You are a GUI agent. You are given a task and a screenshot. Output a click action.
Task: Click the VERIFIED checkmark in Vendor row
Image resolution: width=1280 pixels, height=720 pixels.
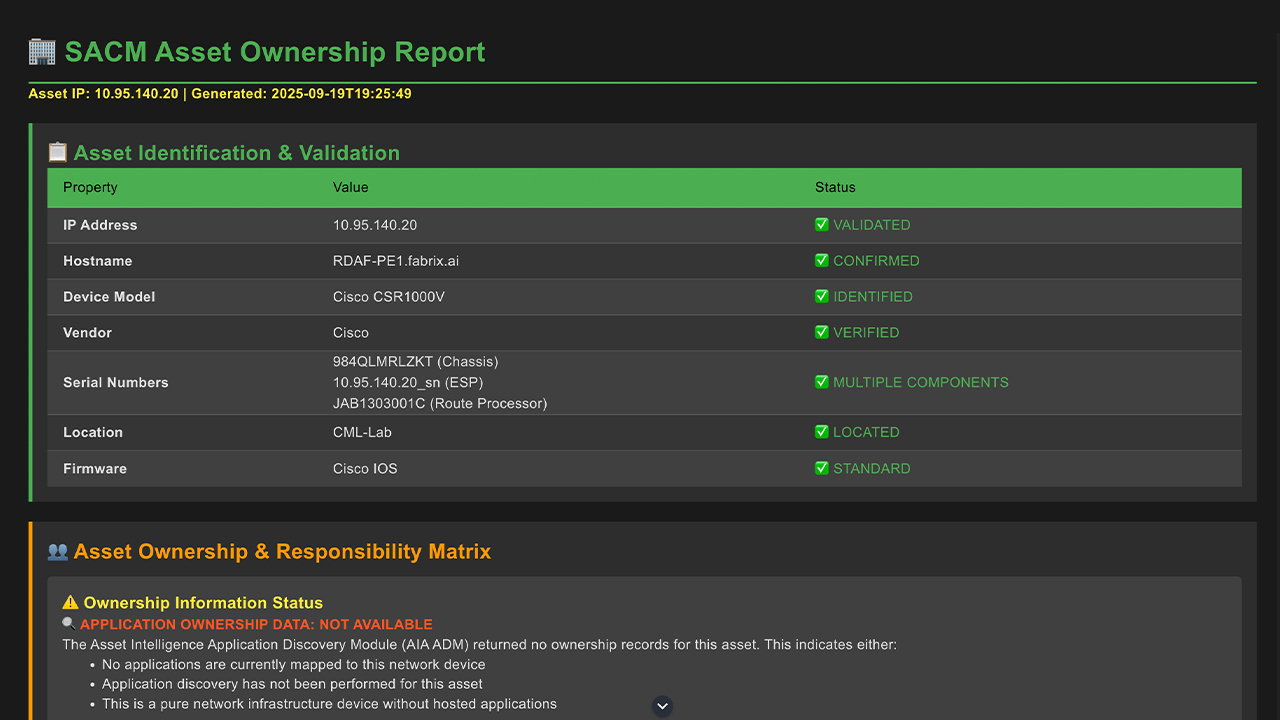click(x=822, y=332)
